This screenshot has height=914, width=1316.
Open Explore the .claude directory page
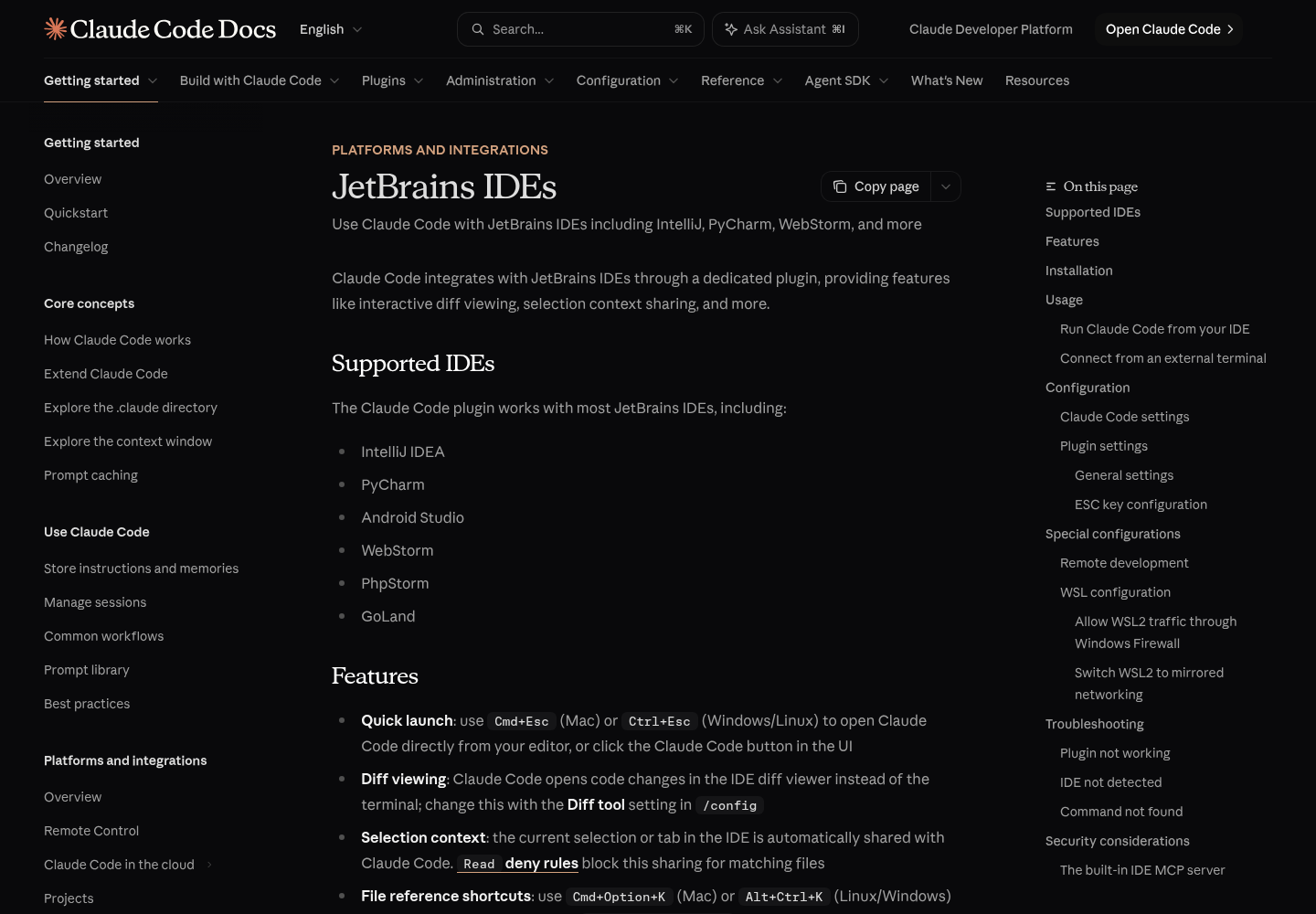131,408
